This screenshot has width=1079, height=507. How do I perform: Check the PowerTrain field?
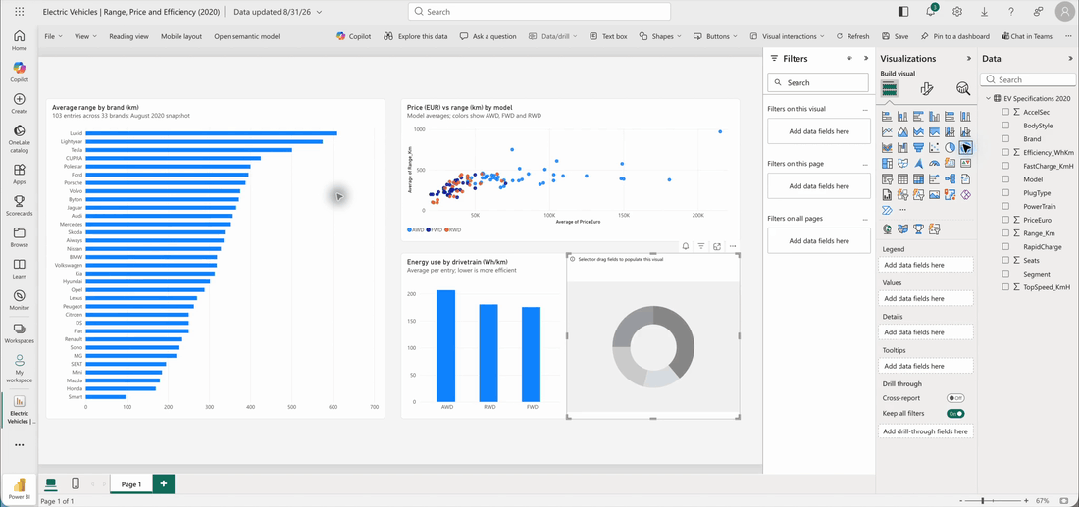tap(1005, 206)
